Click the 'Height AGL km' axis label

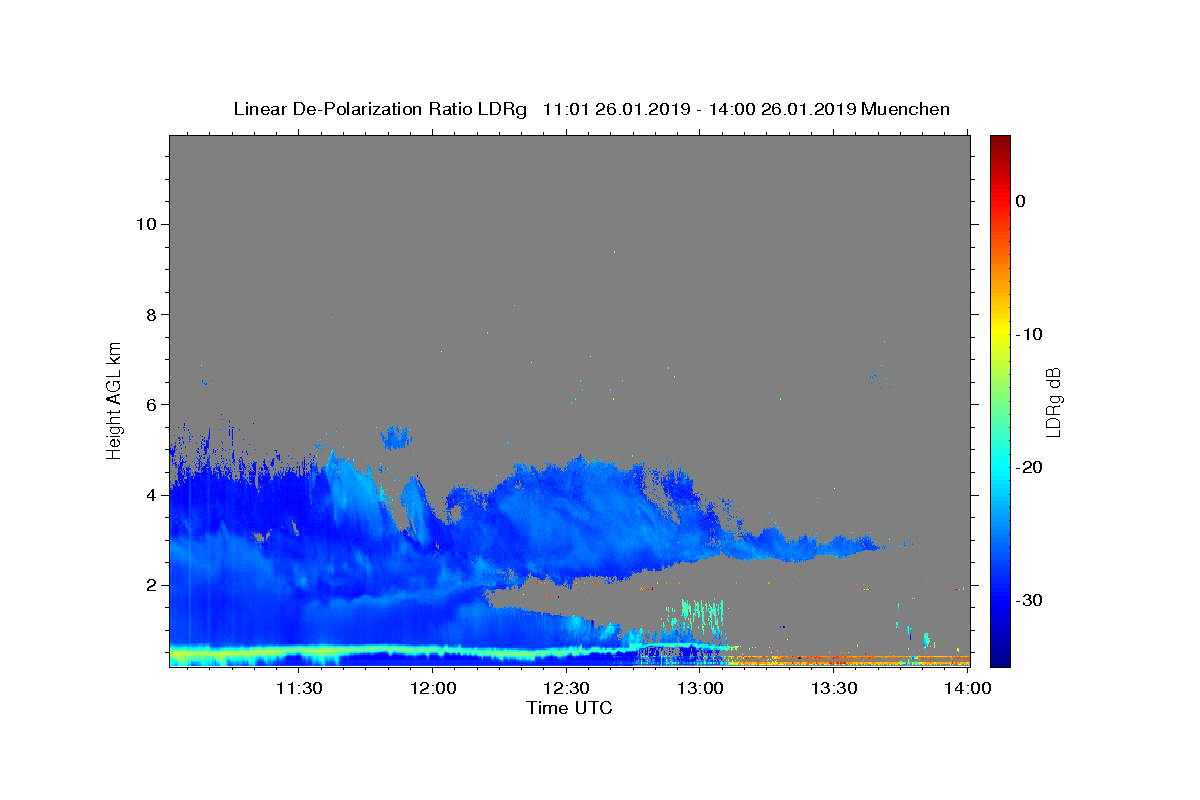pos(114,400)
